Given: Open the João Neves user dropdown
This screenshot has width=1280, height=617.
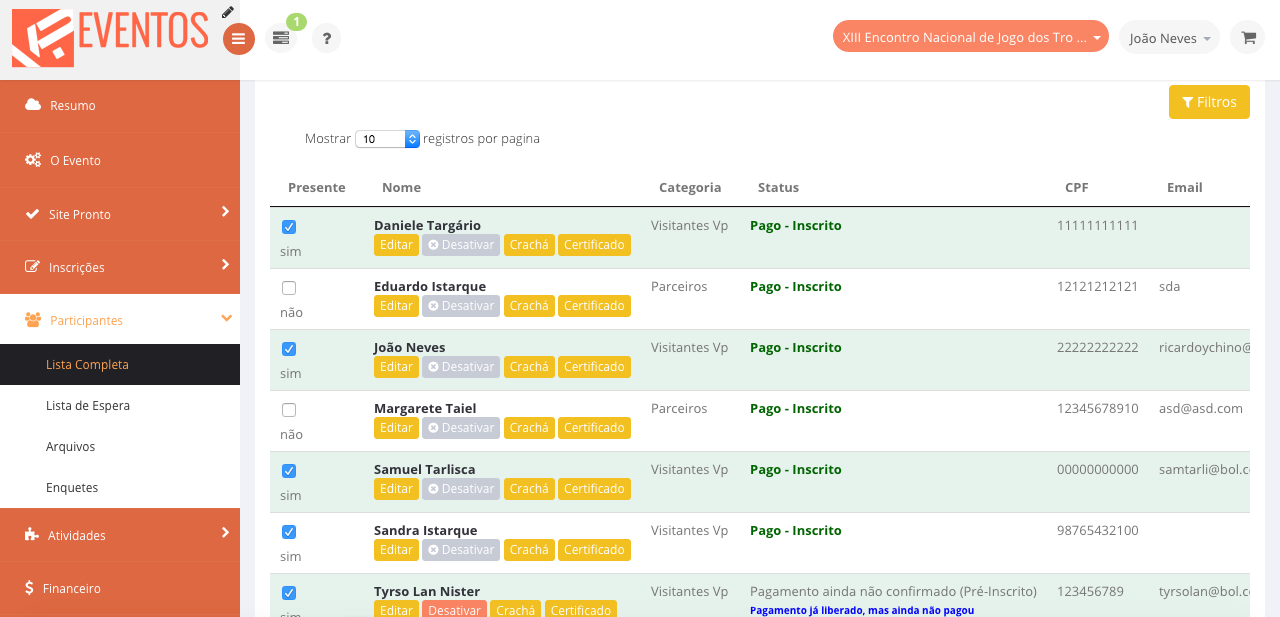Looking at the screenshot, I should click(1169, 38).
